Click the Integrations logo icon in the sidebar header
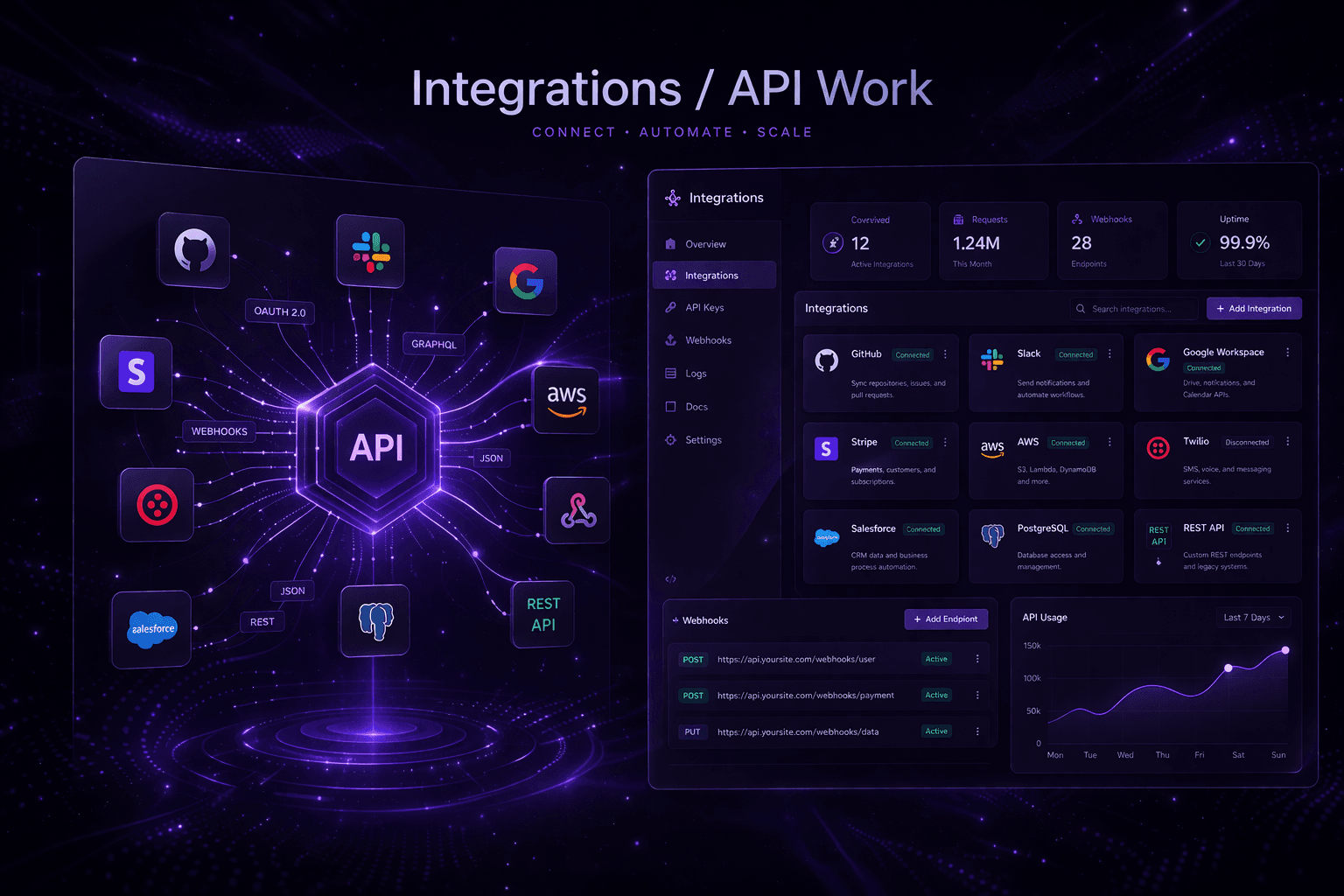 click(x=673, y=198)
